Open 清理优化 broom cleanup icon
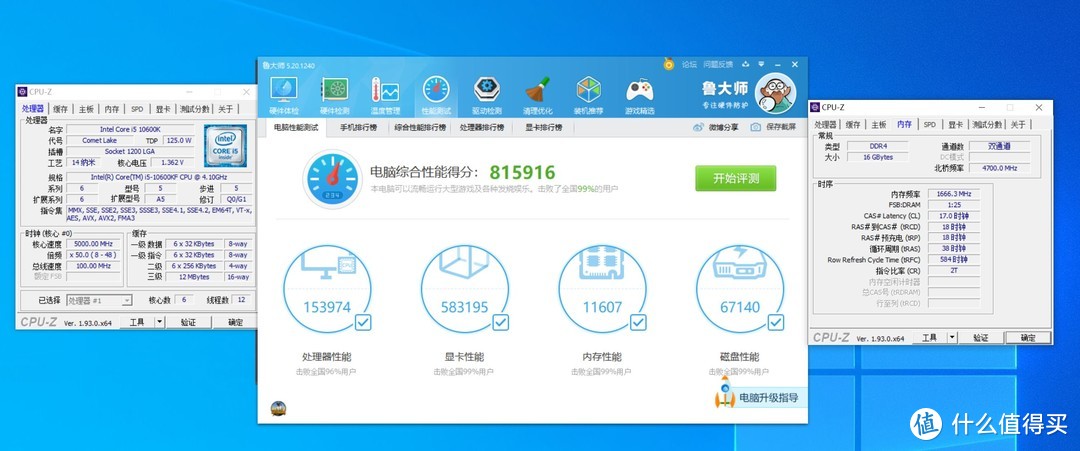Screen dimensions: 1080x451 (538, 90)
